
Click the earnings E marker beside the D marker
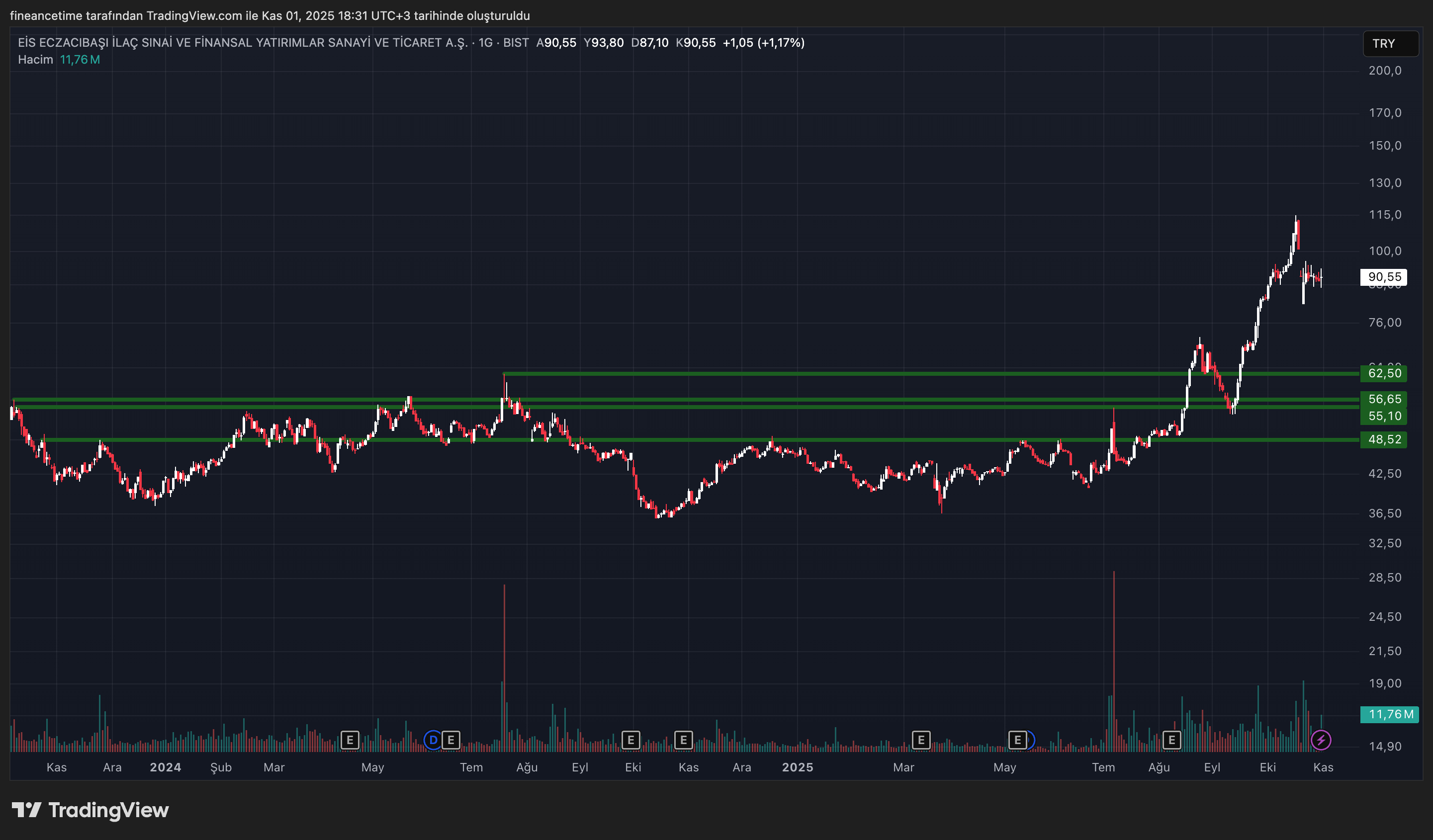(x=451, y=740)
